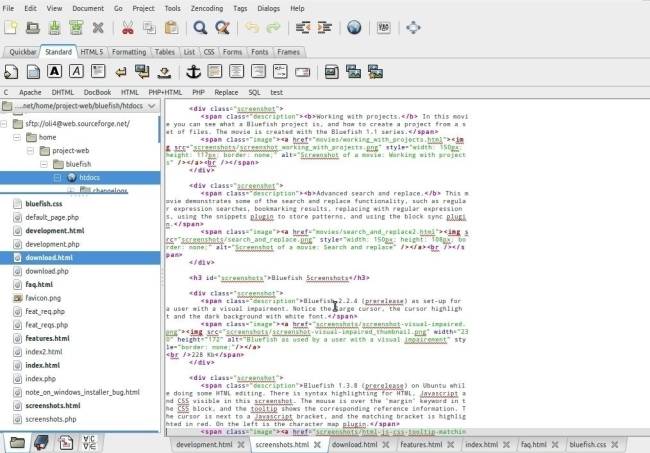Click the Save file toolbar icon
The width and height of the screenshot is (650, 453).
click(x=54, y=28)
